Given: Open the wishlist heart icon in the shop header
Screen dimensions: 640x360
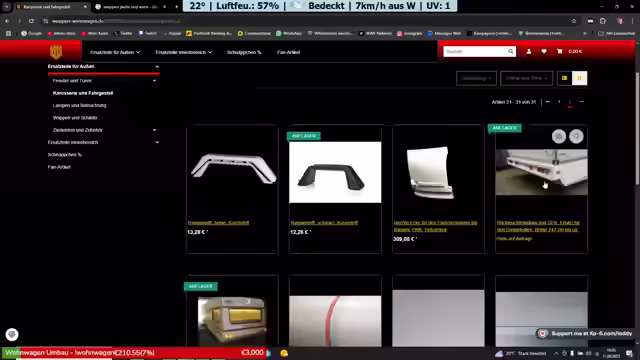Looking at the screenshot, I should pos(544,51).
